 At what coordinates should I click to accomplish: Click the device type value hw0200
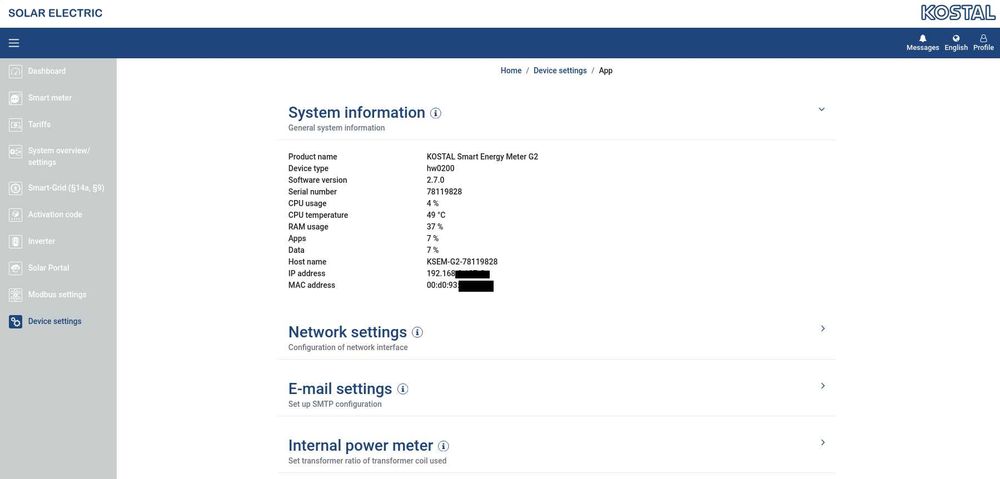[x=441, y=168]
